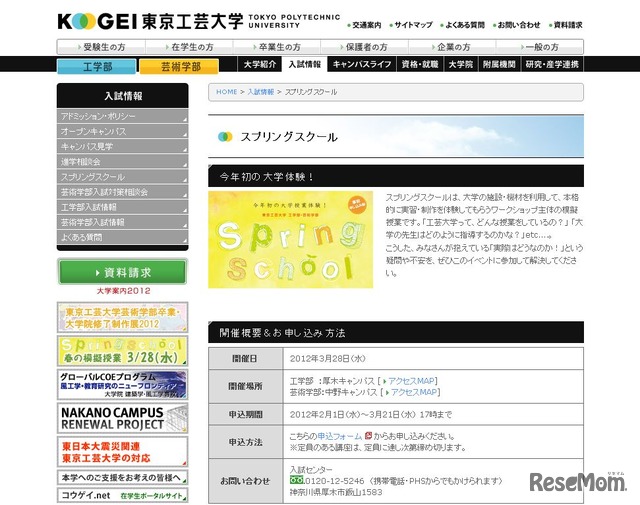Viewport: 640px width, 505px height.
Task: Open the コウゲイ.net student portal banner
Action: (122, 495)
